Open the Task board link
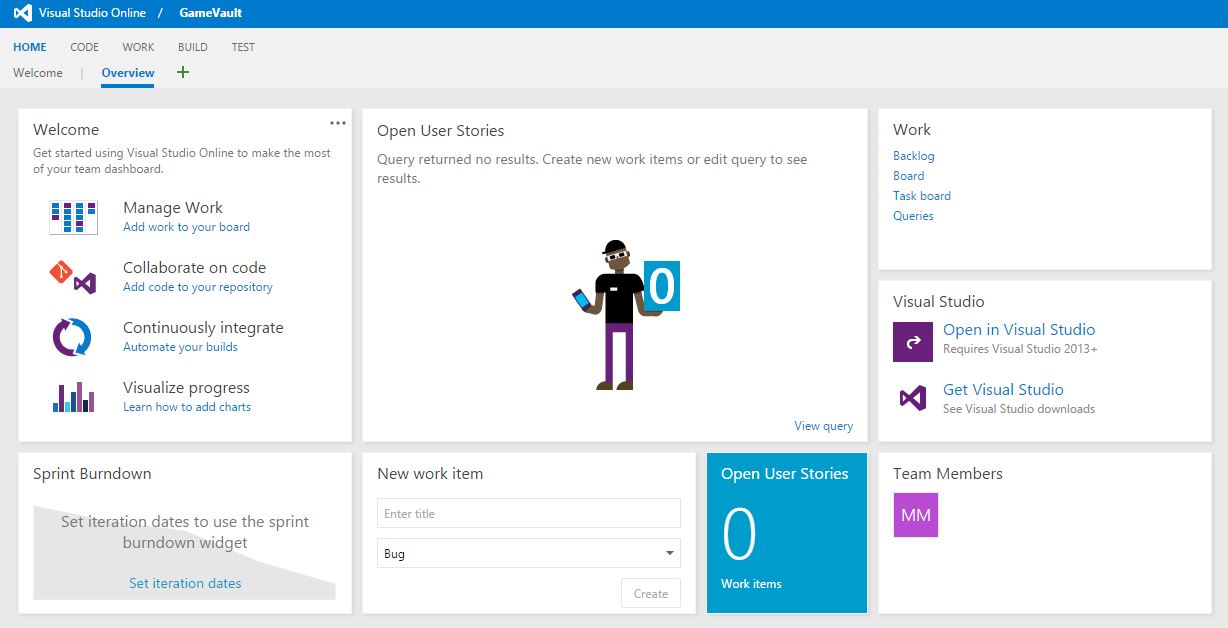1228x628 pixels. (921, 196)
